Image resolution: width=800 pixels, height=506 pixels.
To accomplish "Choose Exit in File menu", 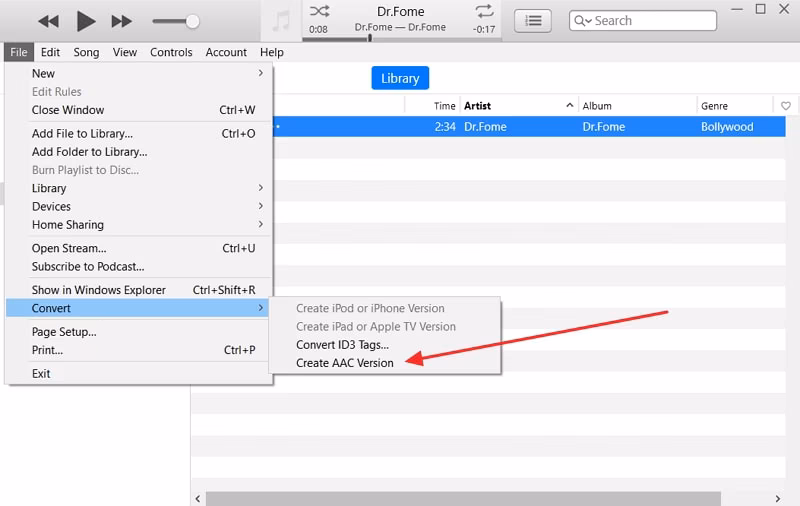I will click(x=138, y=374).
